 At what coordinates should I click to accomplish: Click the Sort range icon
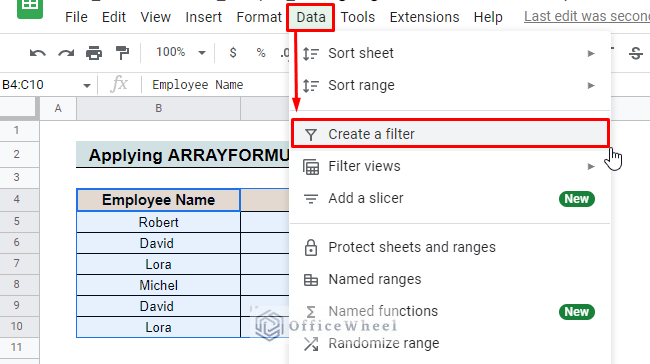click(x=311, y=86)
